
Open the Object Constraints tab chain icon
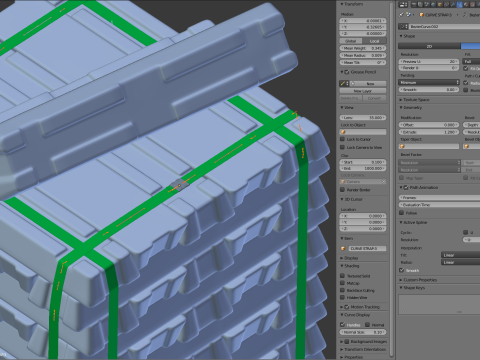[x=446, y=5]
